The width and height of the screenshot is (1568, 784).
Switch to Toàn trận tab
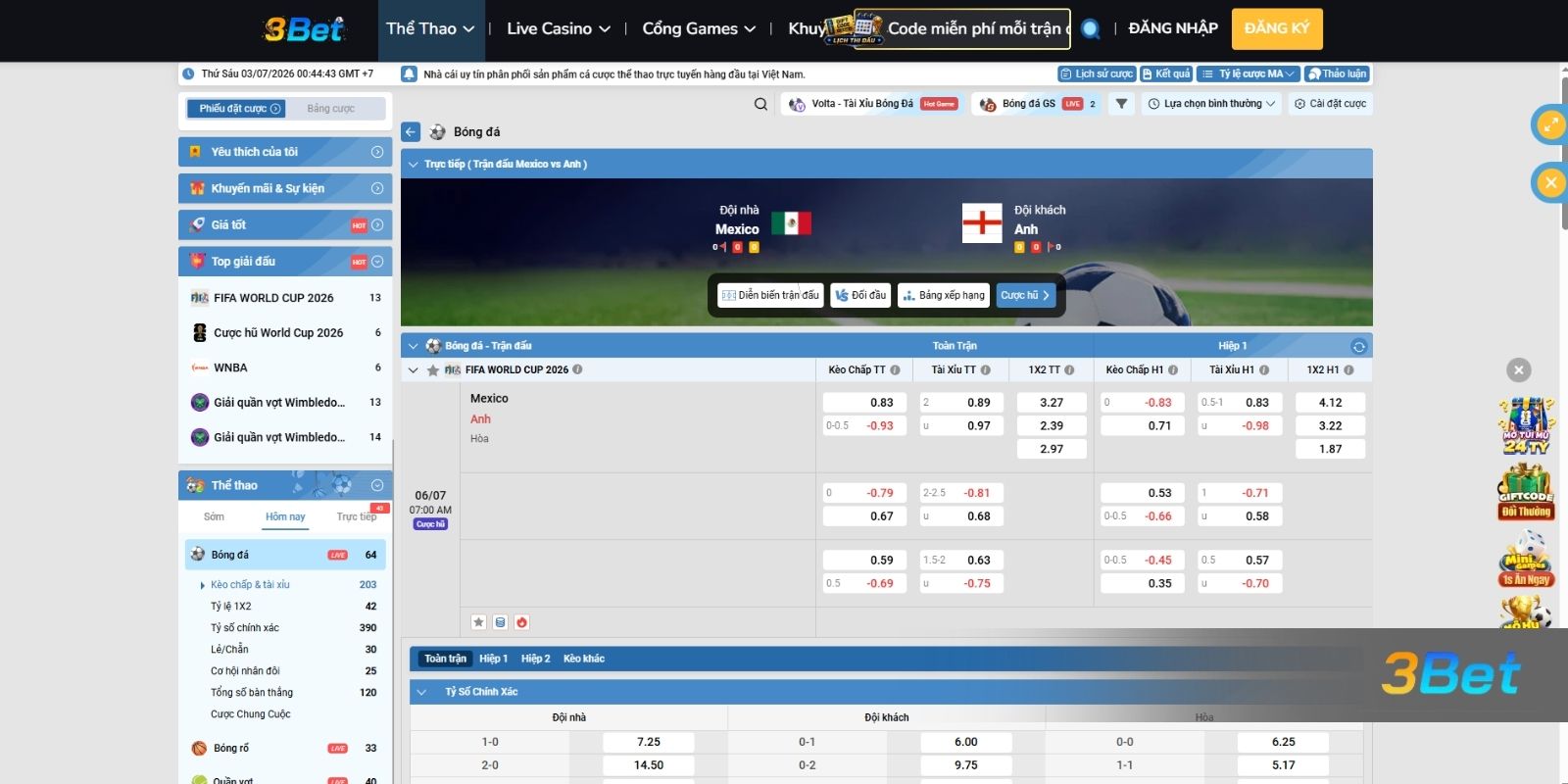[x=445, y=659]
